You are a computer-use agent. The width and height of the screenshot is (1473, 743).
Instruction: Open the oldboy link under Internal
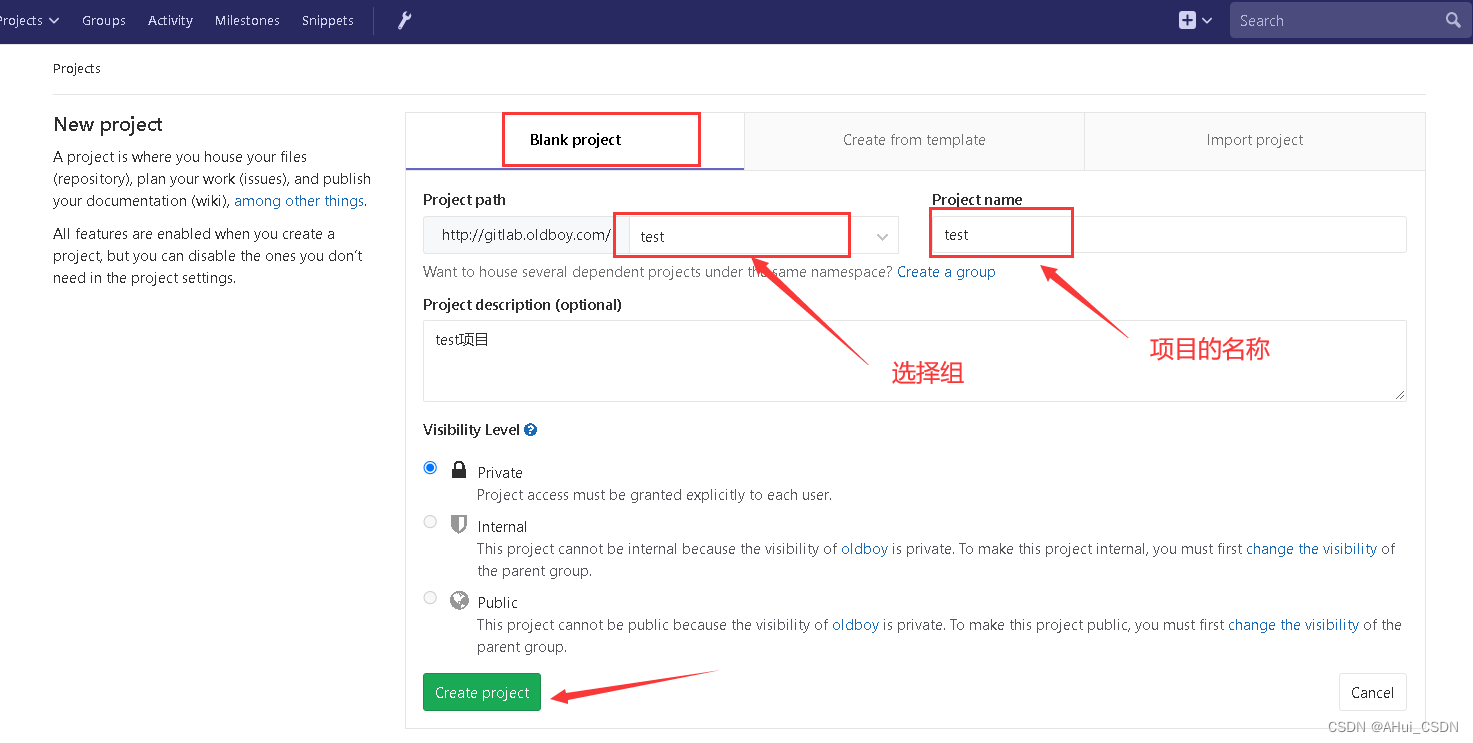pos(864,549)
